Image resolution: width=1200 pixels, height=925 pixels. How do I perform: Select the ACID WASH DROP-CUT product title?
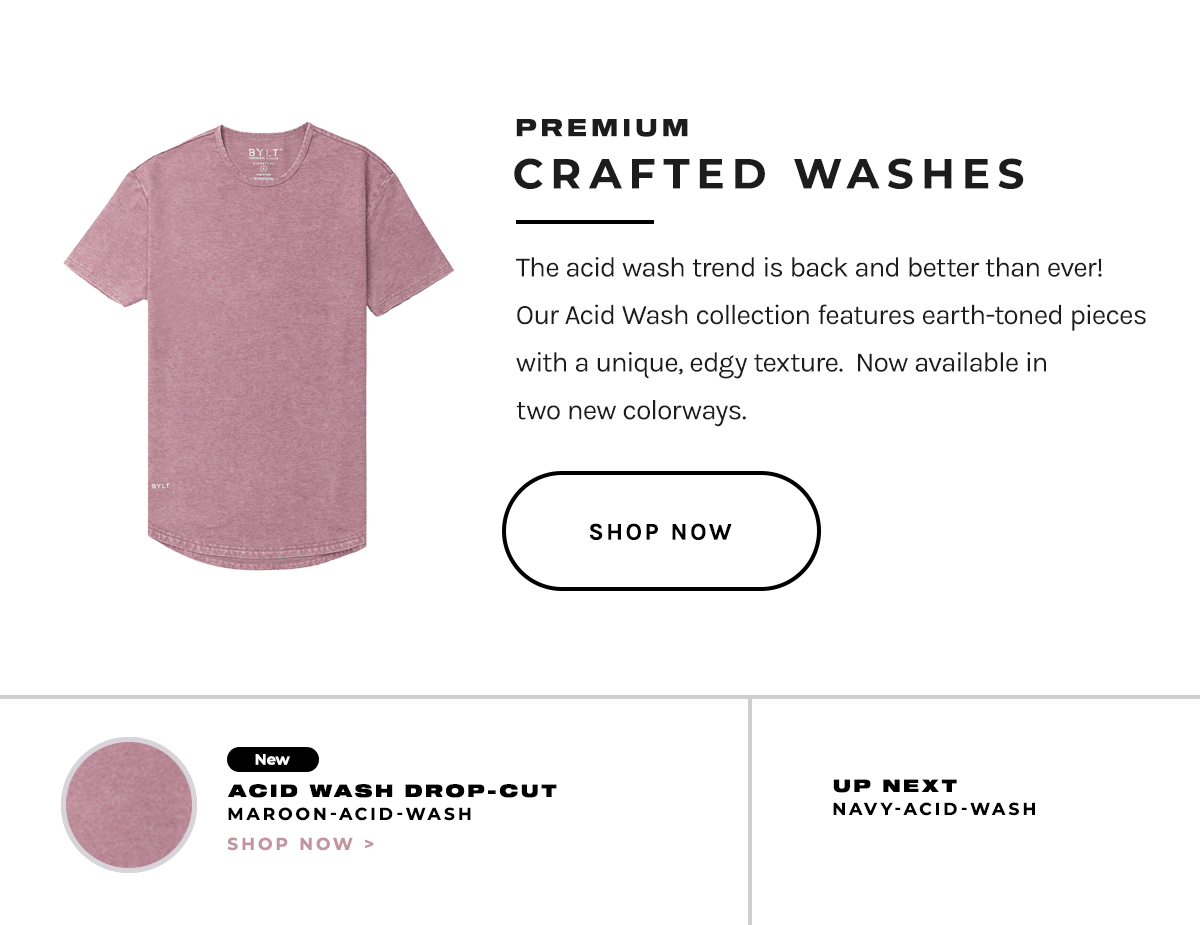click(x=393, y=790)
